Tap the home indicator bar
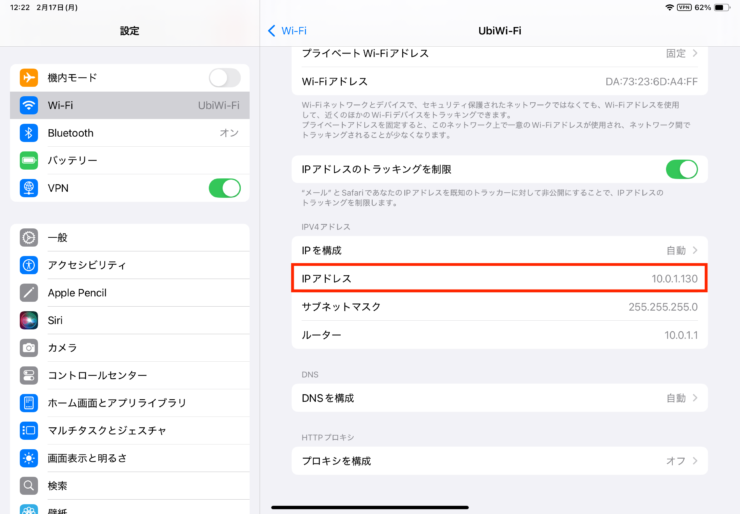Image resolution: width=740 pixels, height=514 pixels. coord(370,507)
